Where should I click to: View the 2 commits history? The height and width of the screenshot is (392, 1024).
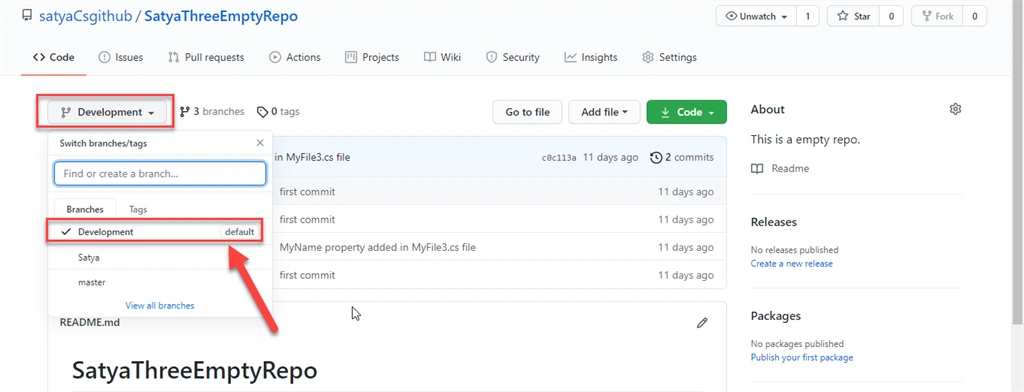coord(682,157)
